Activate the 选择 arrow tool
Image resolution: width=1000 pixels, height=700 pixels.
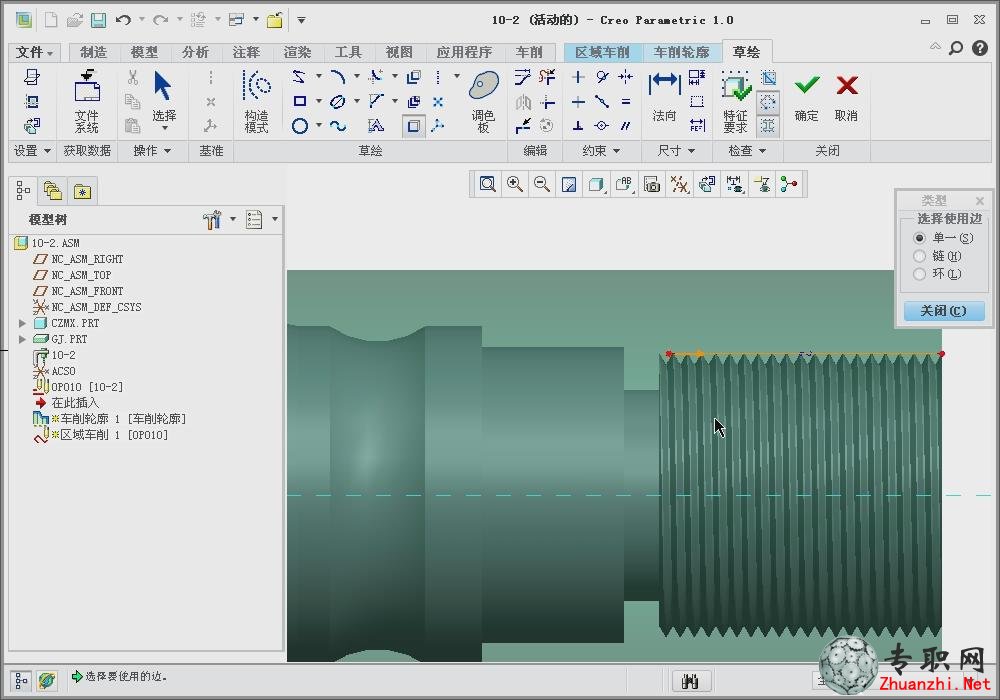pos(163,86)
